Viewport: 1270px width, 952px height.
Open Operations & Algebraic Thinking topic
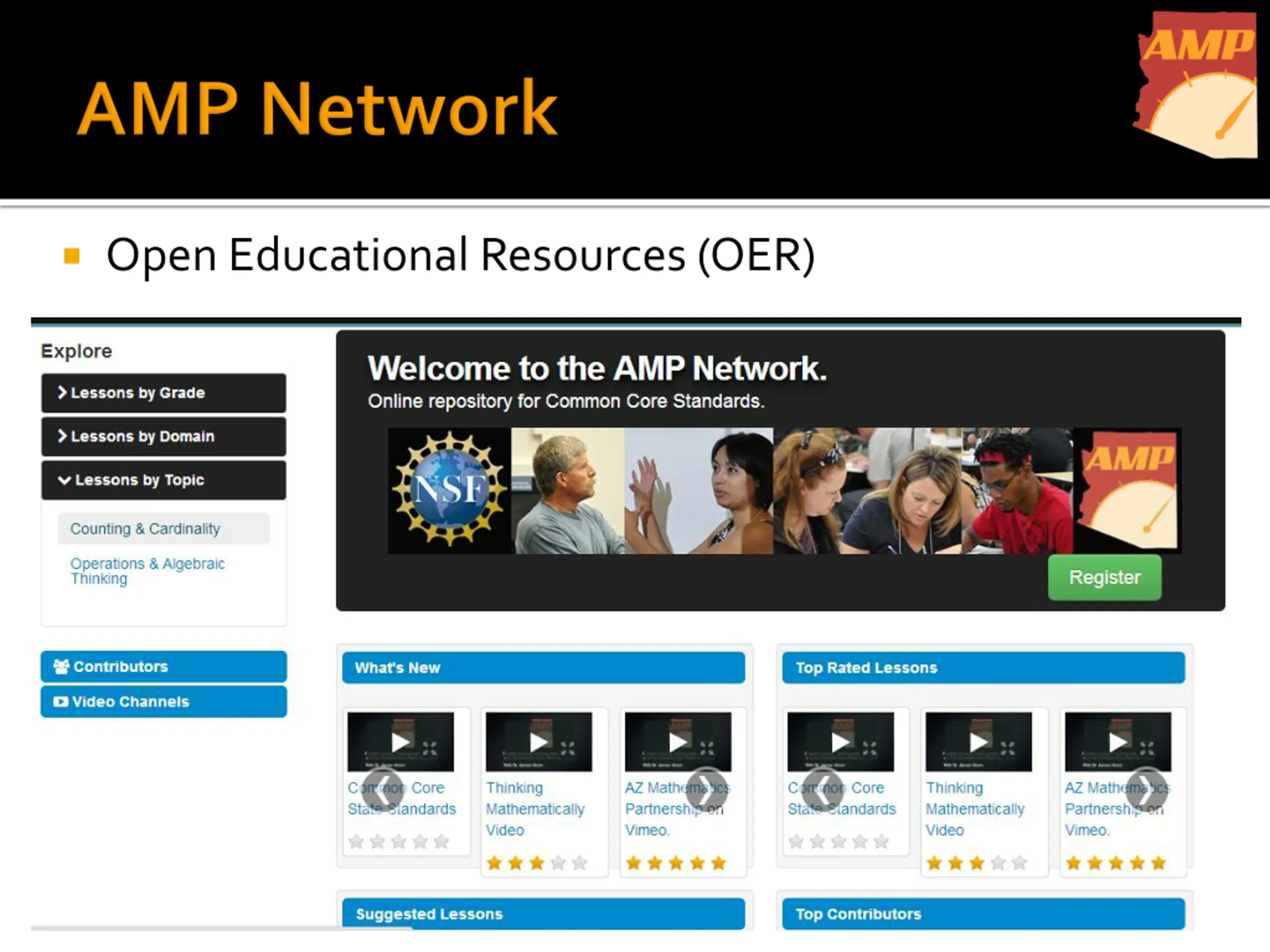point(147,571)
